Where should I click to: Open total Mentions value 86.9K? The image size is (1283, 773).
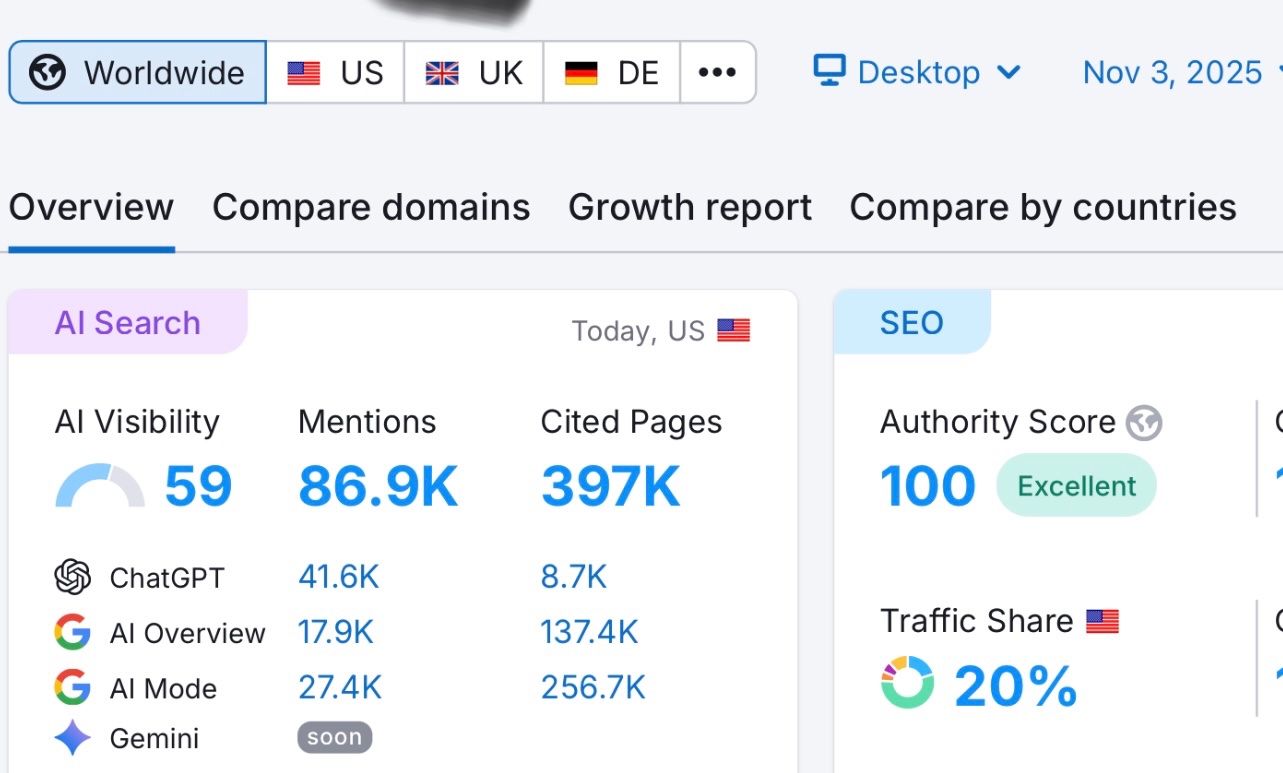click(378, 486)
